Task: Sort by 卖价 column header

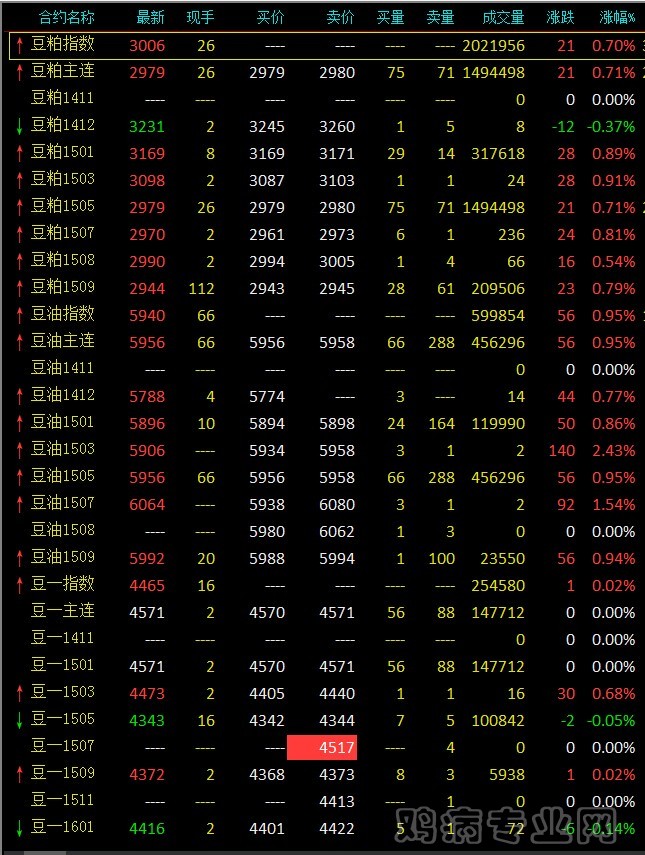Action: (341, 18)
